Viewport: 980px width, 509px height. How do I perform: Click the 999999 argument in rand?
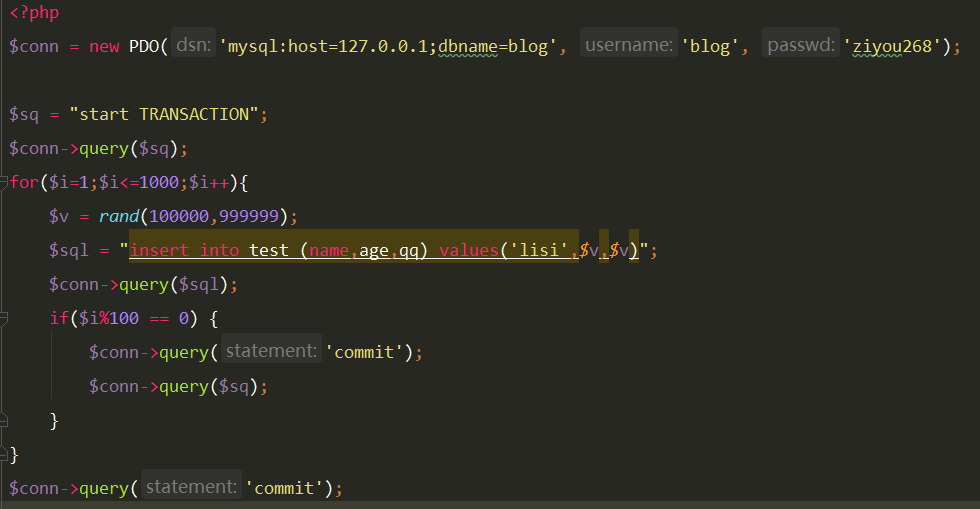249,216
